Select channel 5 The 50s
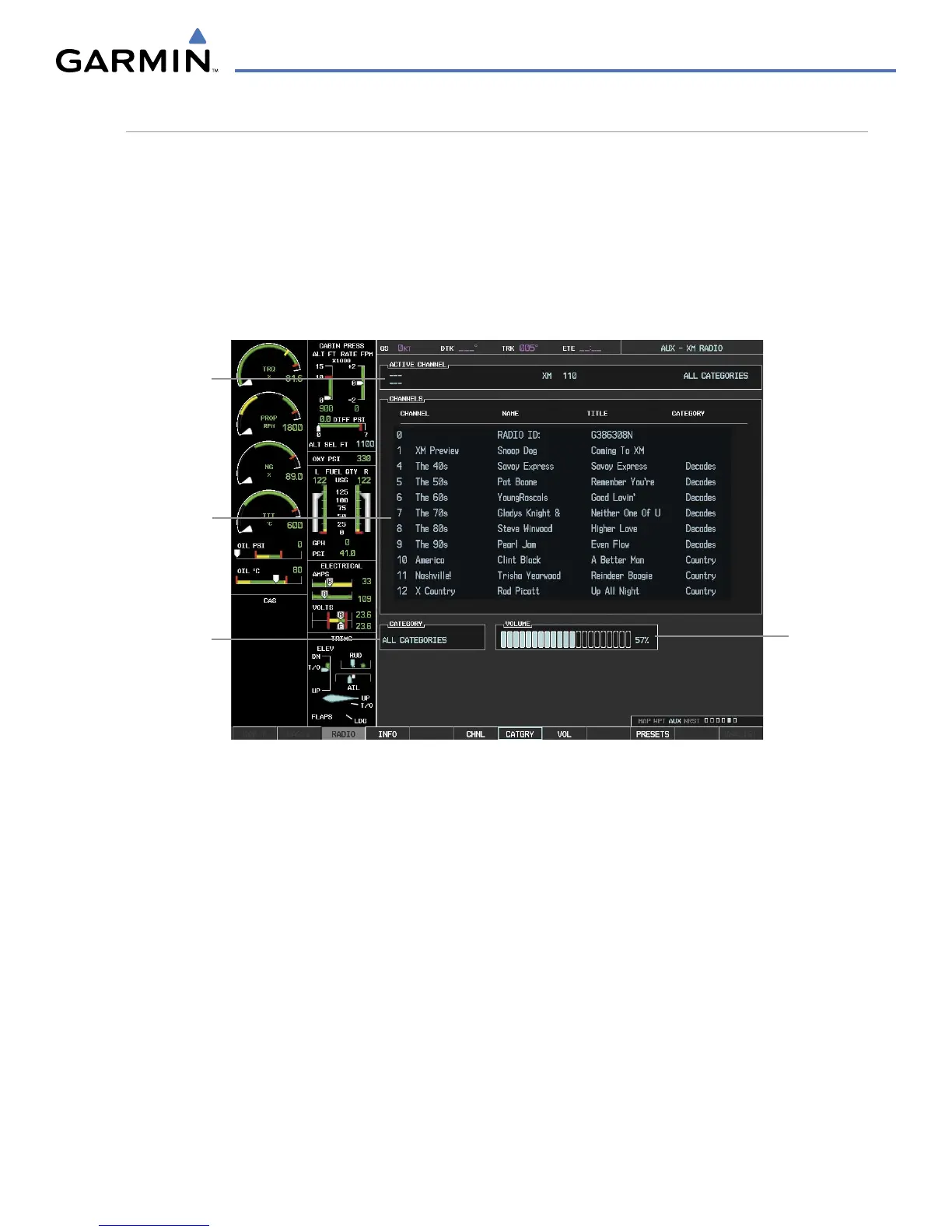 [564, 482]
